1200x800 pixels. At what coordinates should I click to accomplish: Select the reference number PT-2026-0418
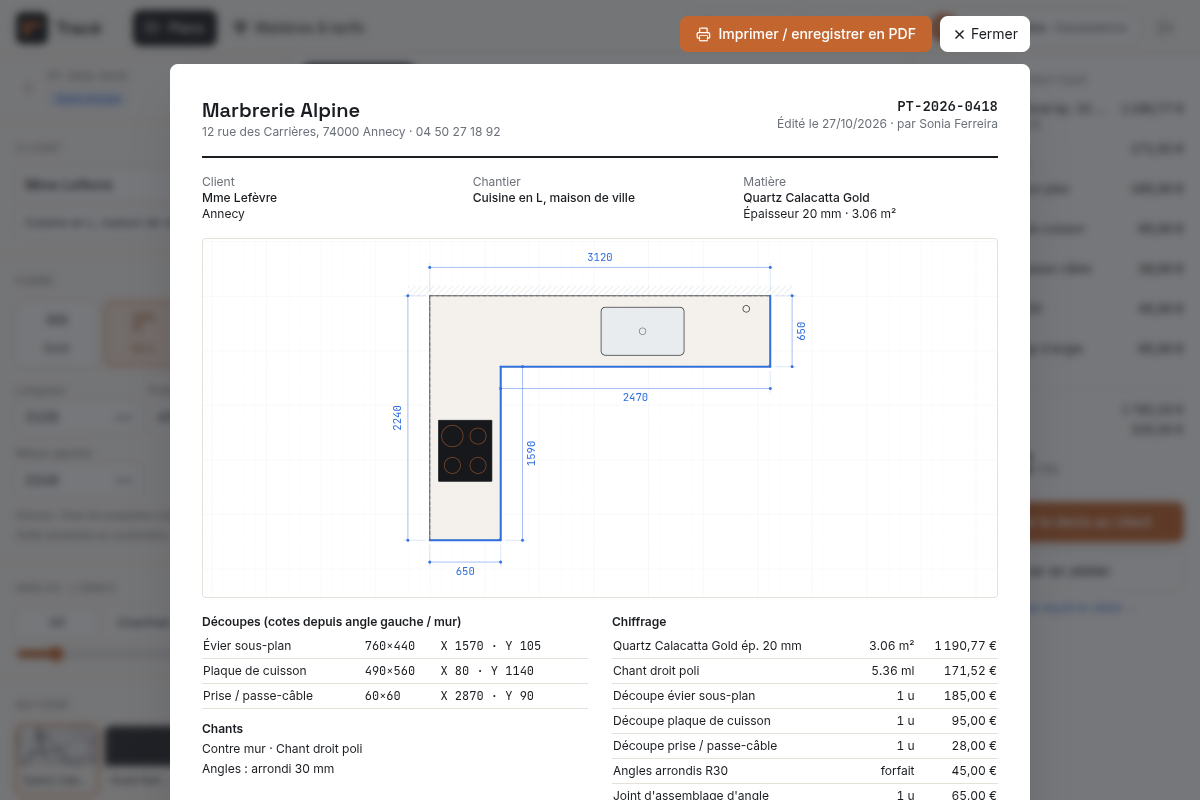point(947,106)
